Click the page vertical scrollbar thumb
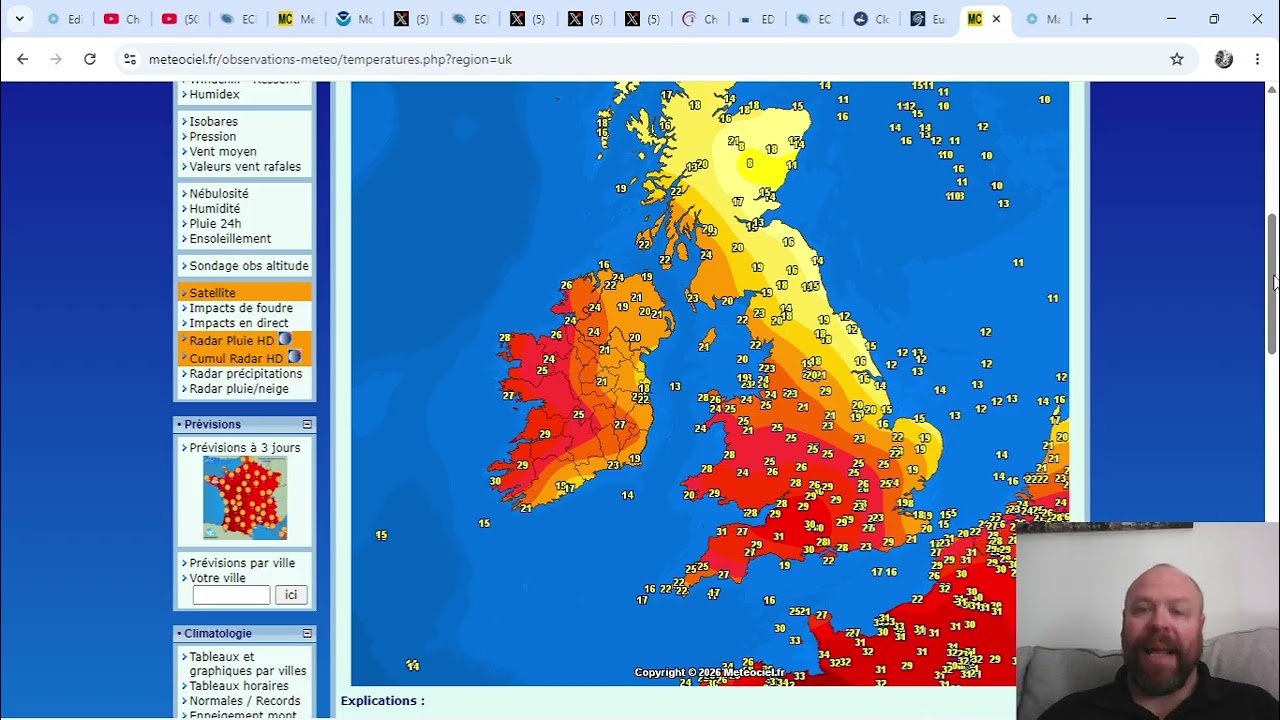Image resolution: width=1280 pixels, height=720 pixels. tap(1272, 283)
